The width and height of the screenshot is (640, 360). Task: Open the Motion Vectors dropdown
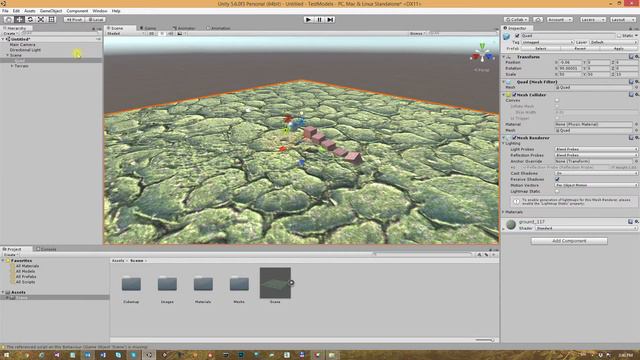tap(596, 185)
